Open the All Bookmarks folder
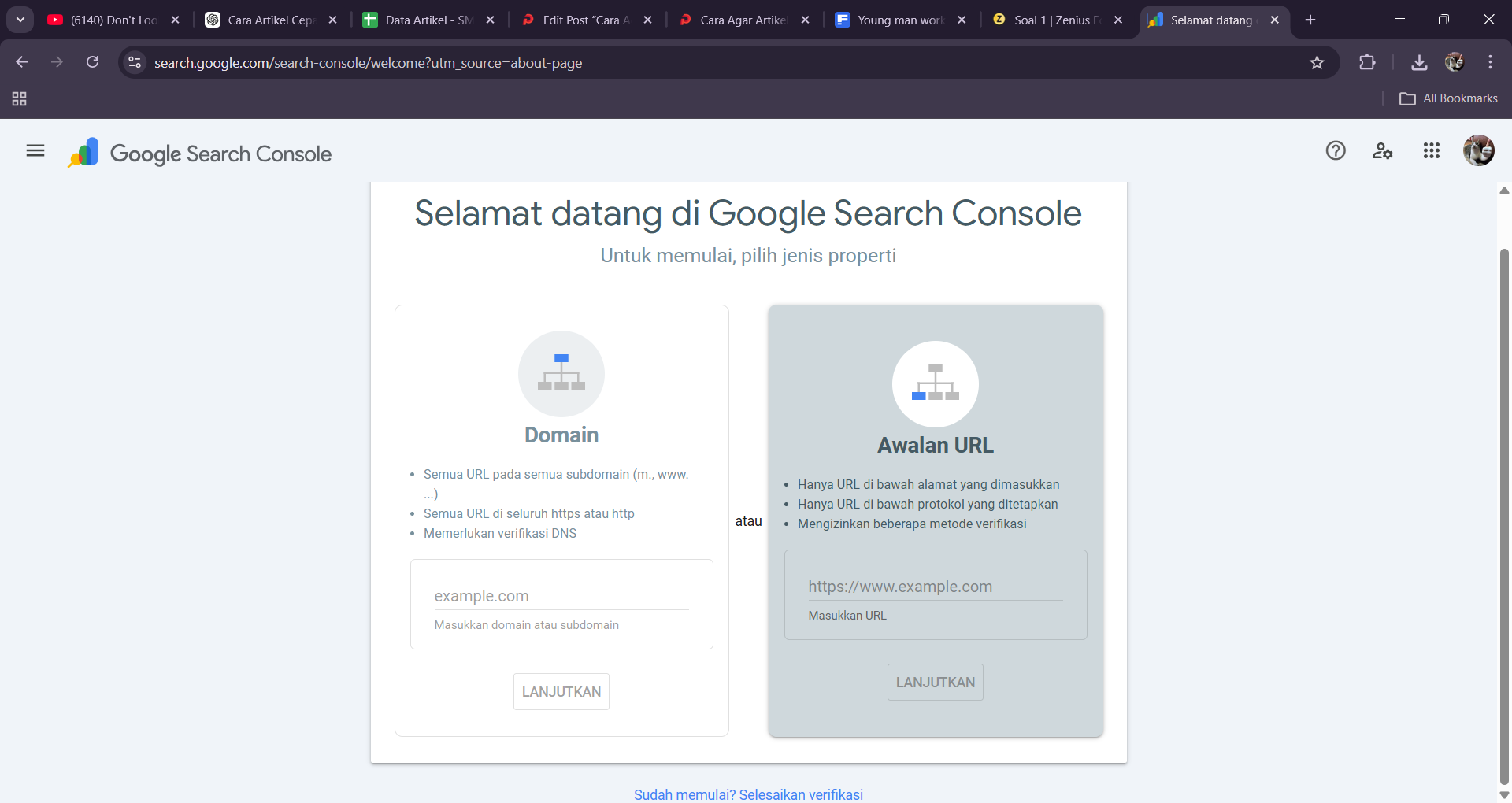The width and height of the screenshot is (1512, 803). (1449, 98)
